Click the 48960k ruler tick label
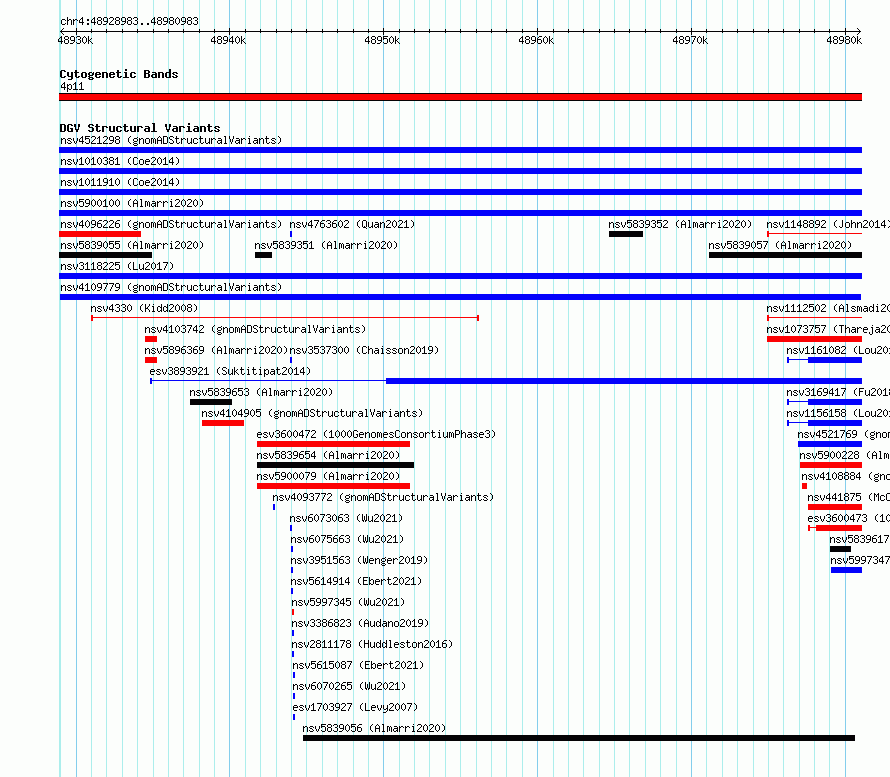 click(536, 40)
